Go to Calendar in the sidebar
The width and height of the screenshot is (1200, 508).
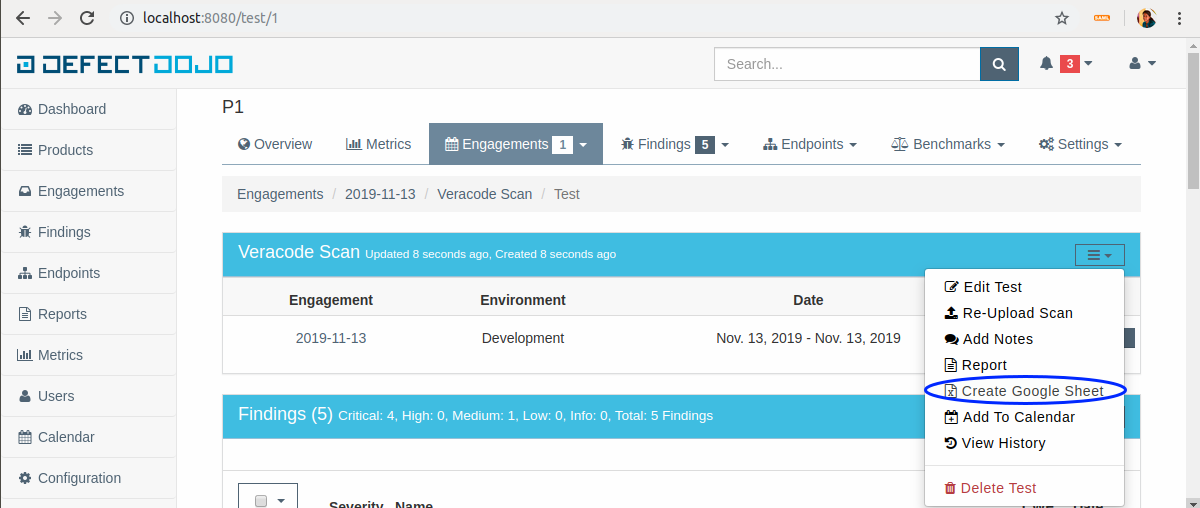(66, 437)
